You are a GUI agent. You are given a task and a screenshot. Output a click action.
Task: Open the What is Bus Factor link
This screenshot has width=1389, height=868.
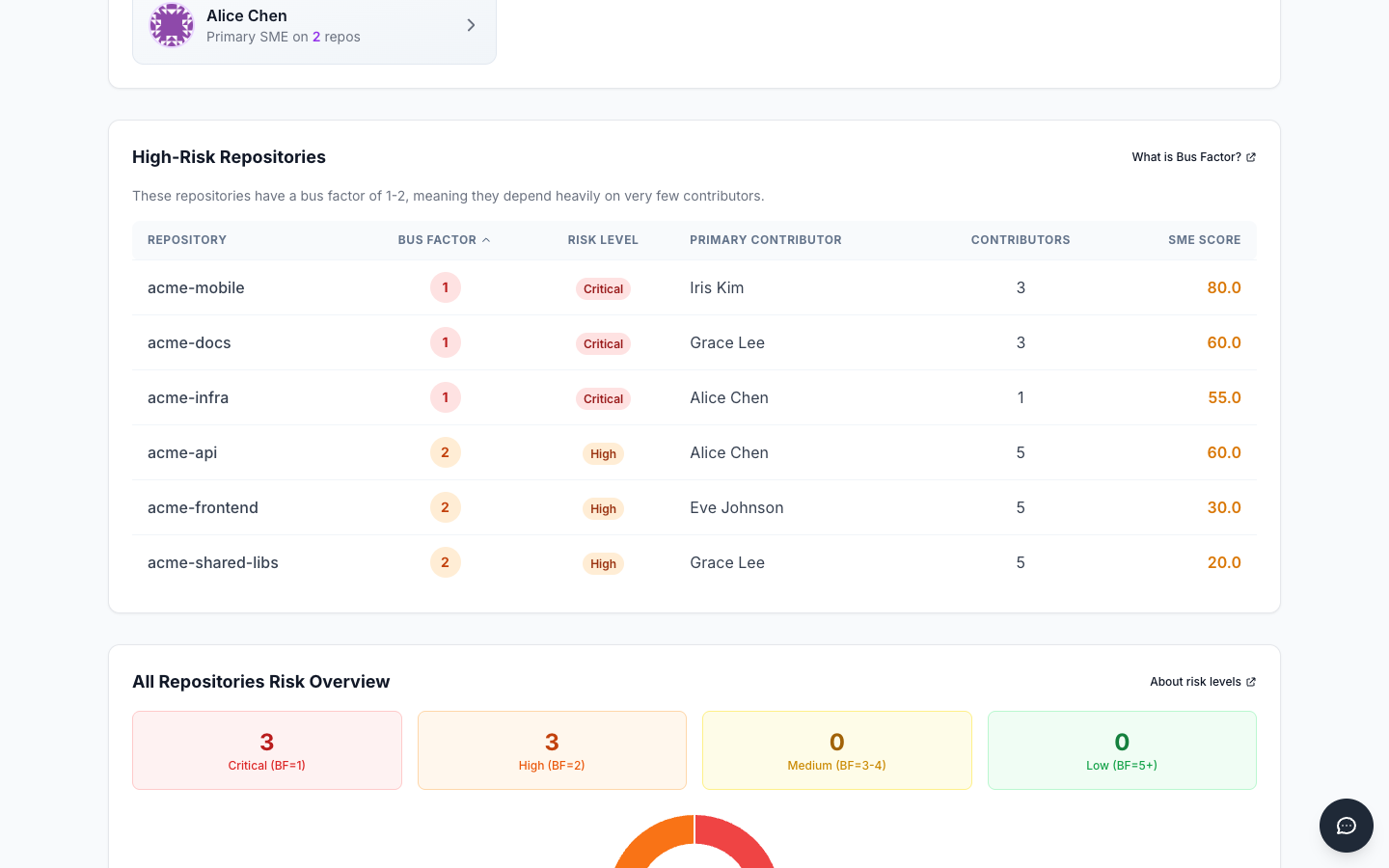(x=1186, y=156)
